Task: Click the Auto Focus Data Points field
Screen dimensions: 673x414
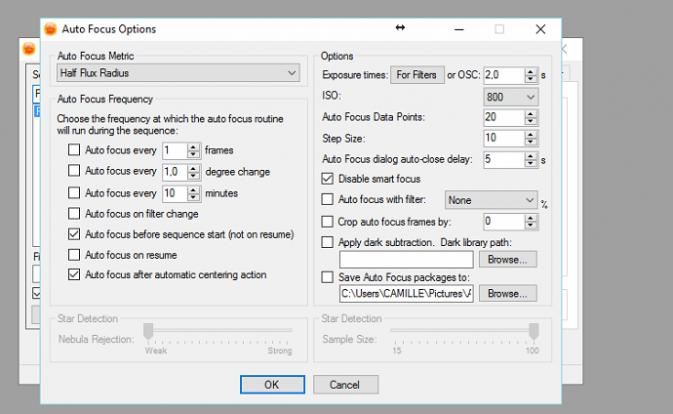Action: pyautogui.click(x=504, y=117)
